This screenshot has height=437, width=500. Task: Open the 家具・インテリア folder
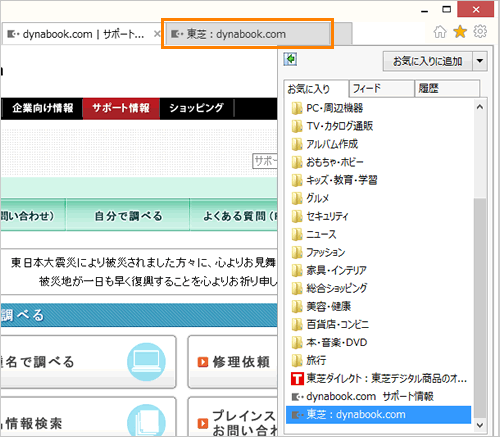tap(329, 270)
